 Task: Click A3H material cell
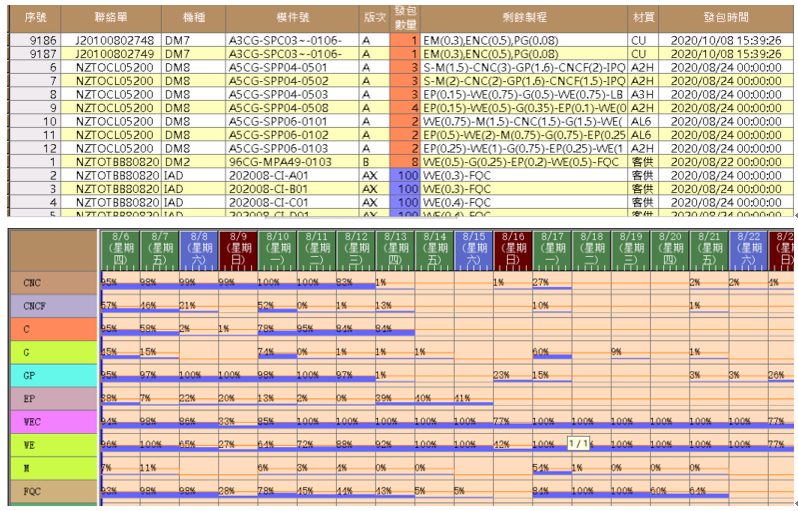pyautogui.click(x=643, y=94)
